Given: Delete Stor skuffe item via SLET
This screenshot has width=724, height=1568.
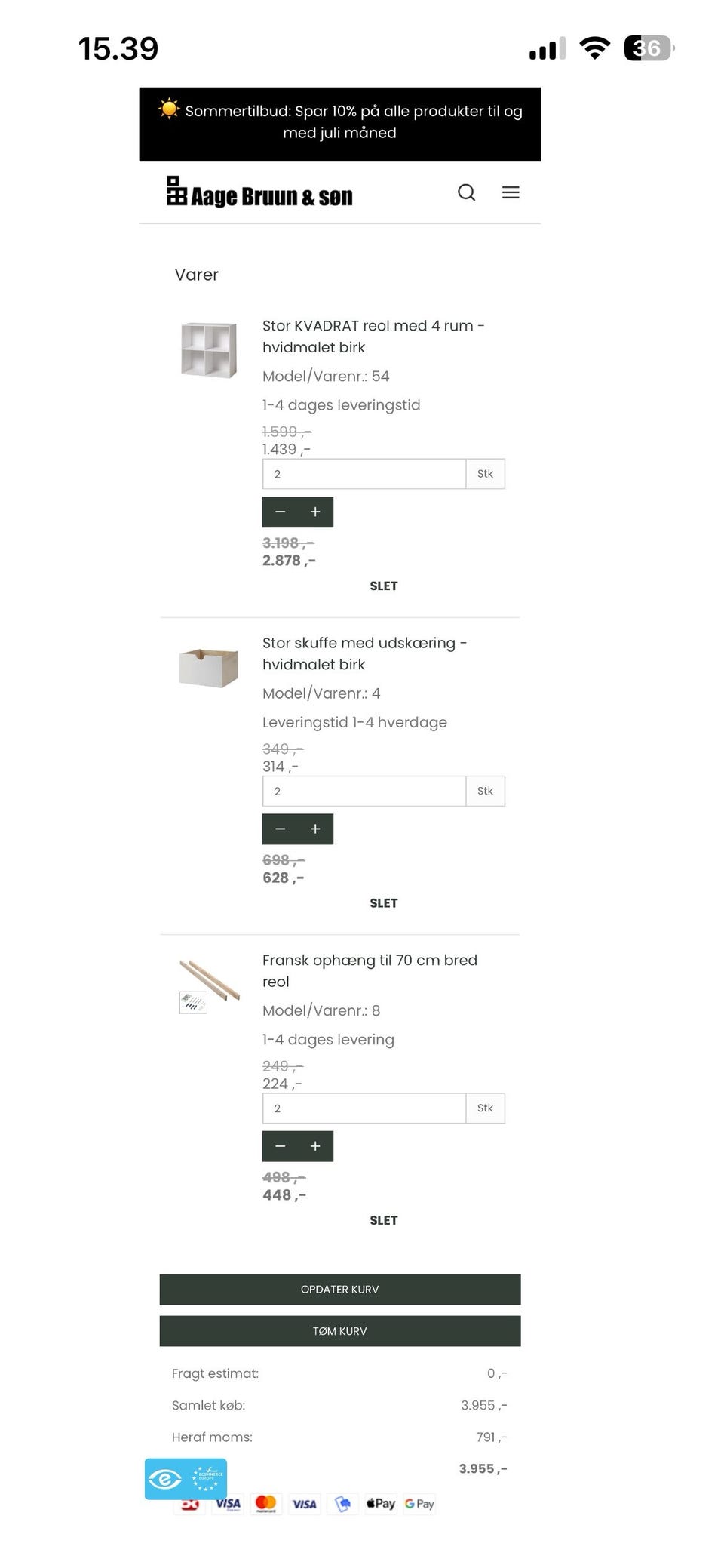Looking at the screenshot, I should [x=383, y=902].
